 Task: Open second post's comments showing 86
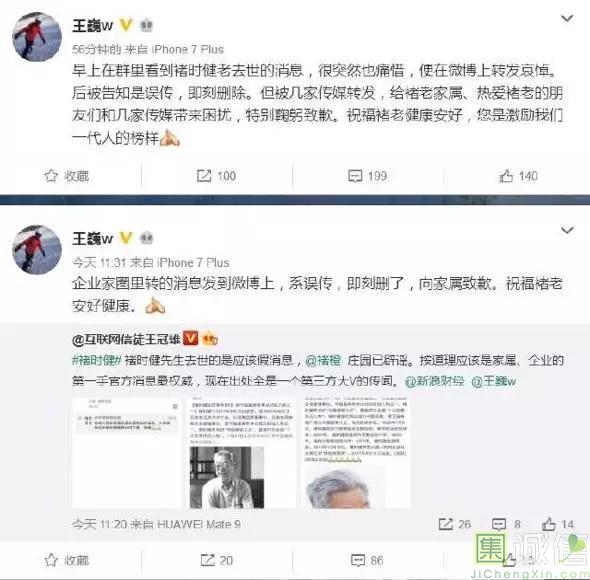click(367, 560)
